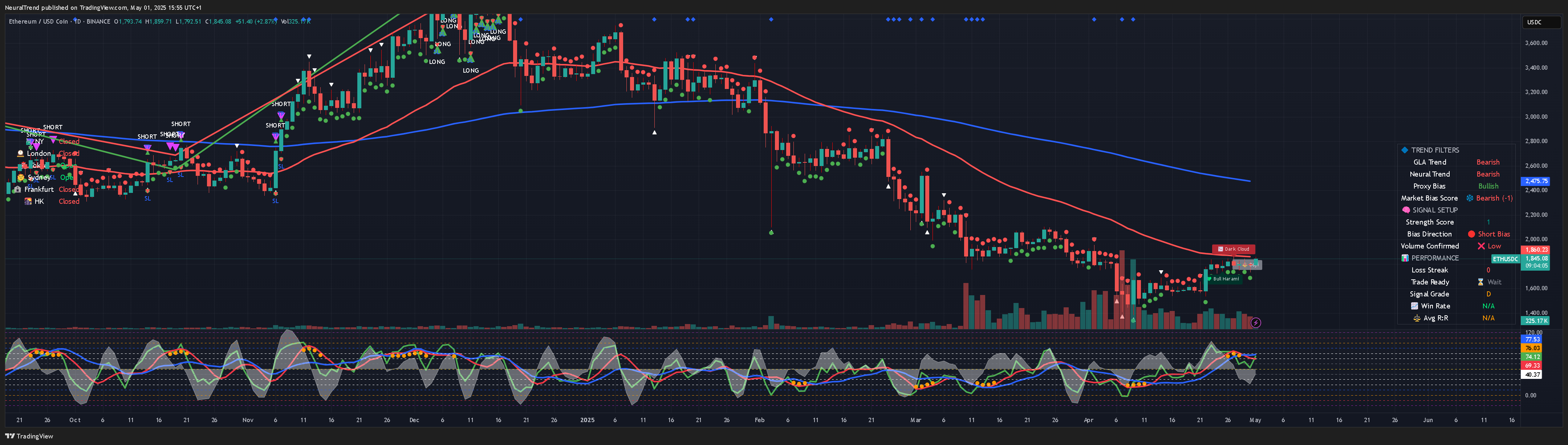Click the sun face icon beside Sydney
The image size is (1568, 445).
pyautogui.click(x=21, y=178)
